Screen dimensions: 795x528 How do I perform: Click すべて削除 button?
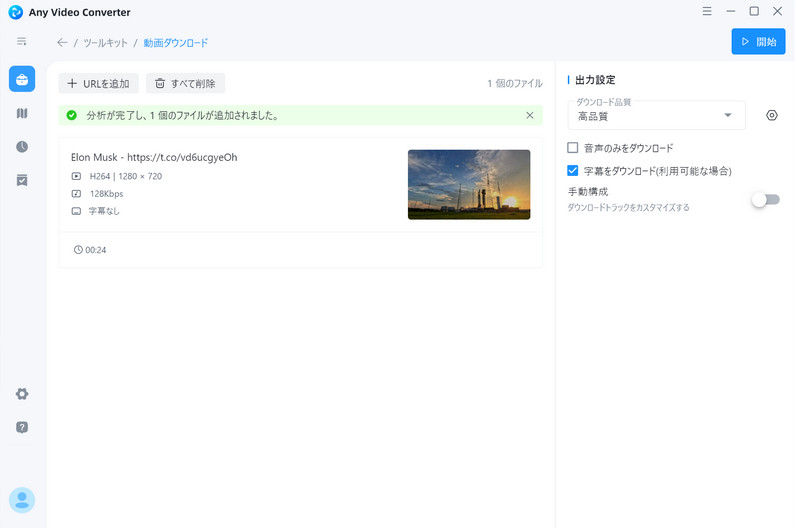point(186,83)
